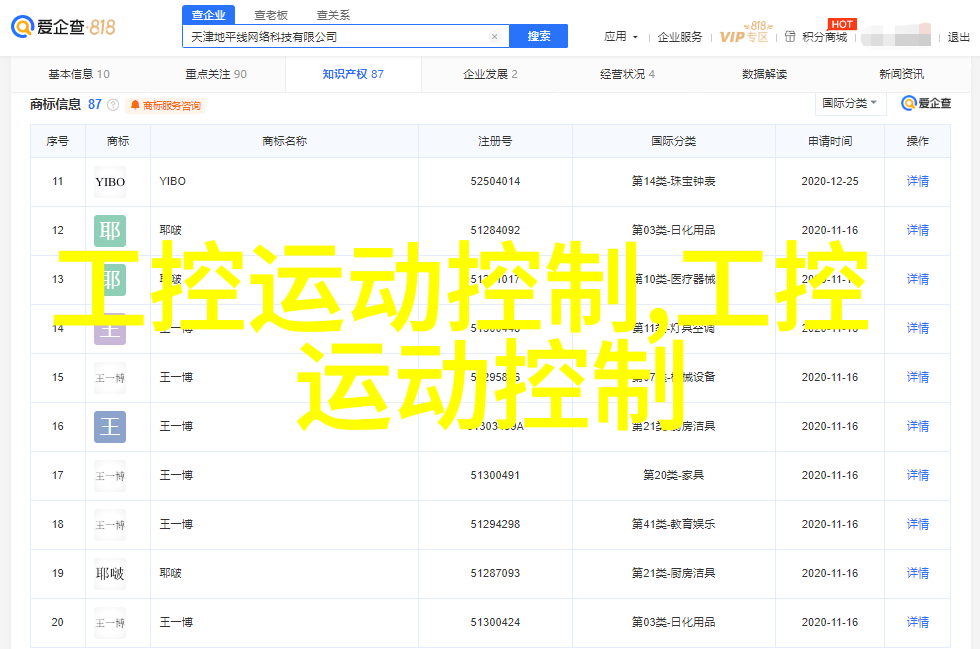Open the 王一博 trademark image in row 15
Image resolution: width=980 pixels, height=649 pixels.
coord(110,378)
